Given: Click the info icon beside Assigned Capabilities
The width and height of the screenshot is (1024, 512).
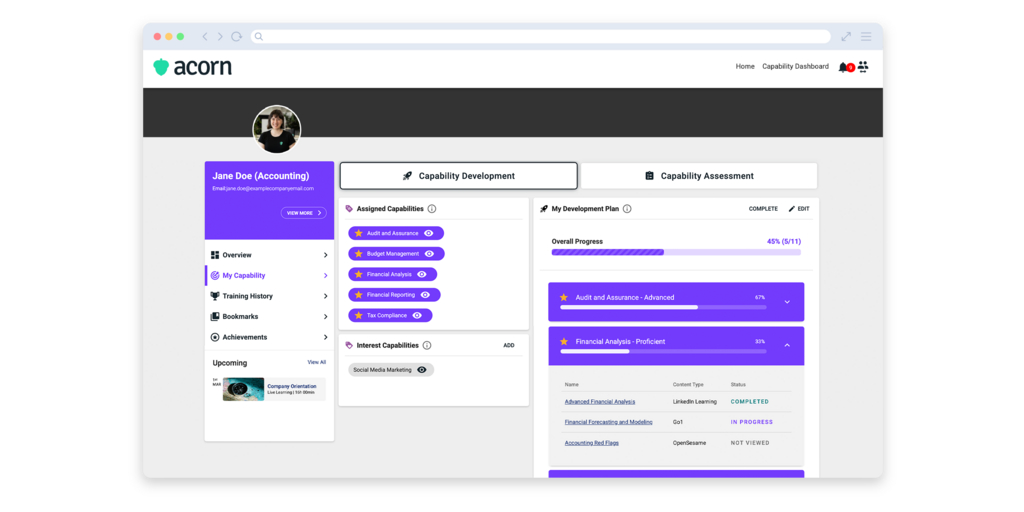Looking at the screenshot, I should coord(432,209).
